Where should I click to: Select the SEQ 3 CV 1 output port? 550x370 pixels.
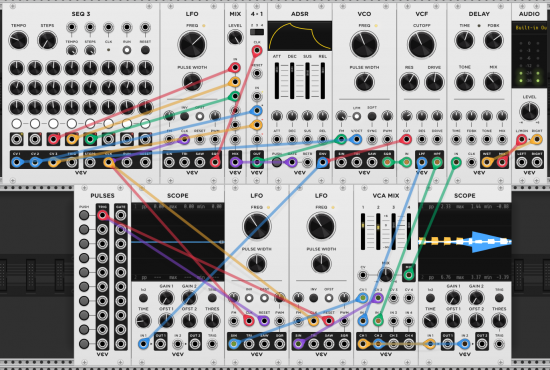point(16,162)
